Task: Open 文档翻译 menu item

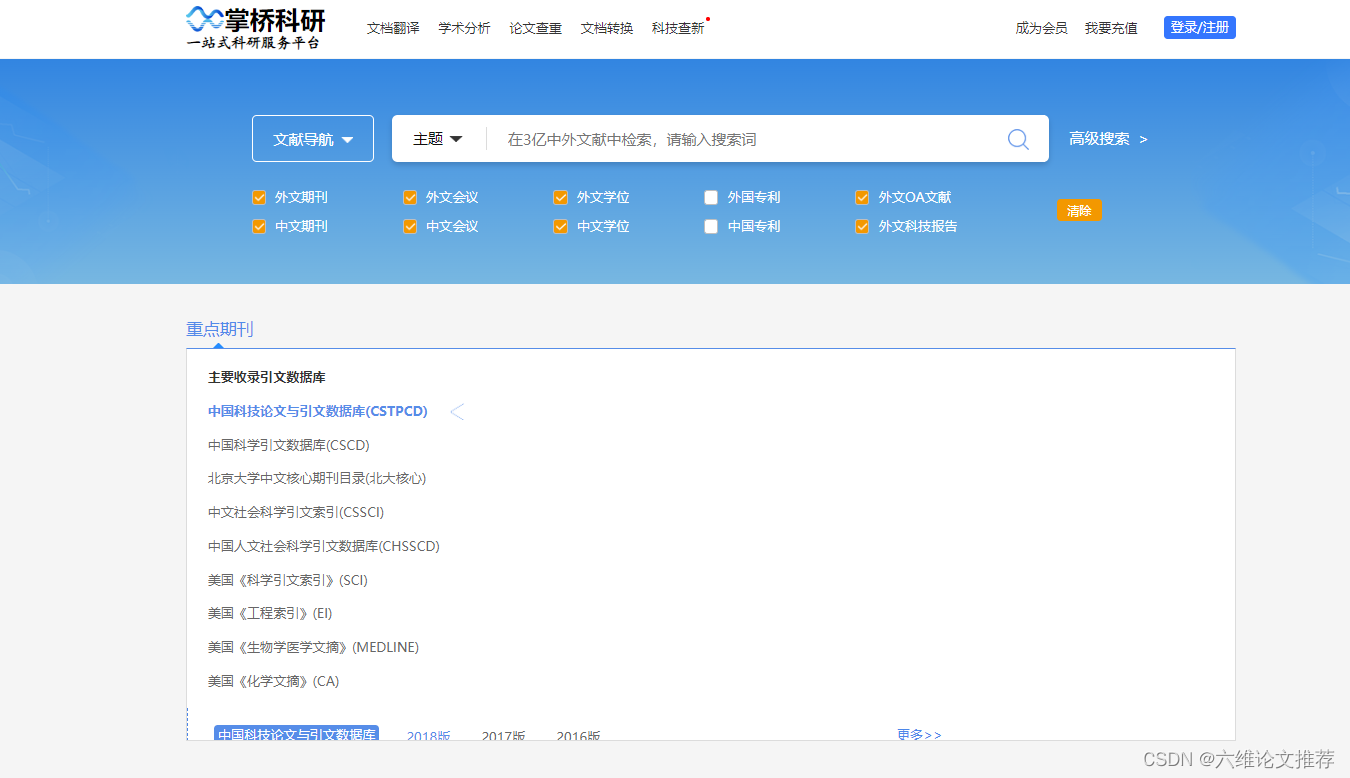Action: point(393,28)
